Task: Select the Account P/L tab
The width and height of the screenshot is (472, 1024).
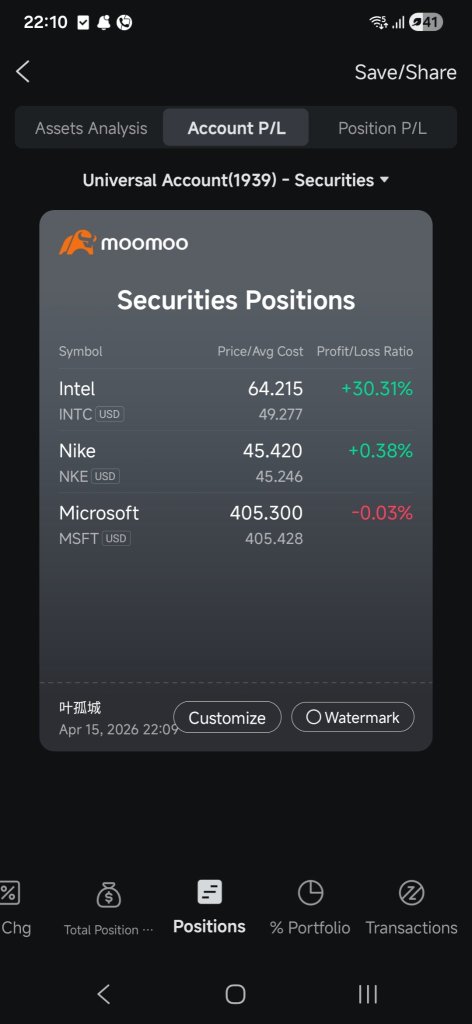Action: click(x=236, y=128)
